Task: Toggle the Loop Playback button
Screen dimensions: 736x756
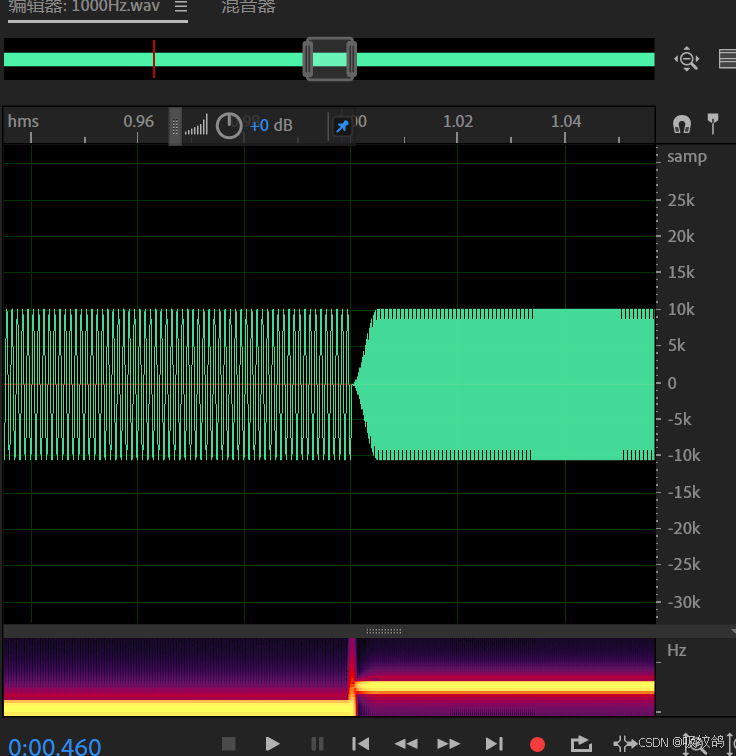Action: (581, 743)
